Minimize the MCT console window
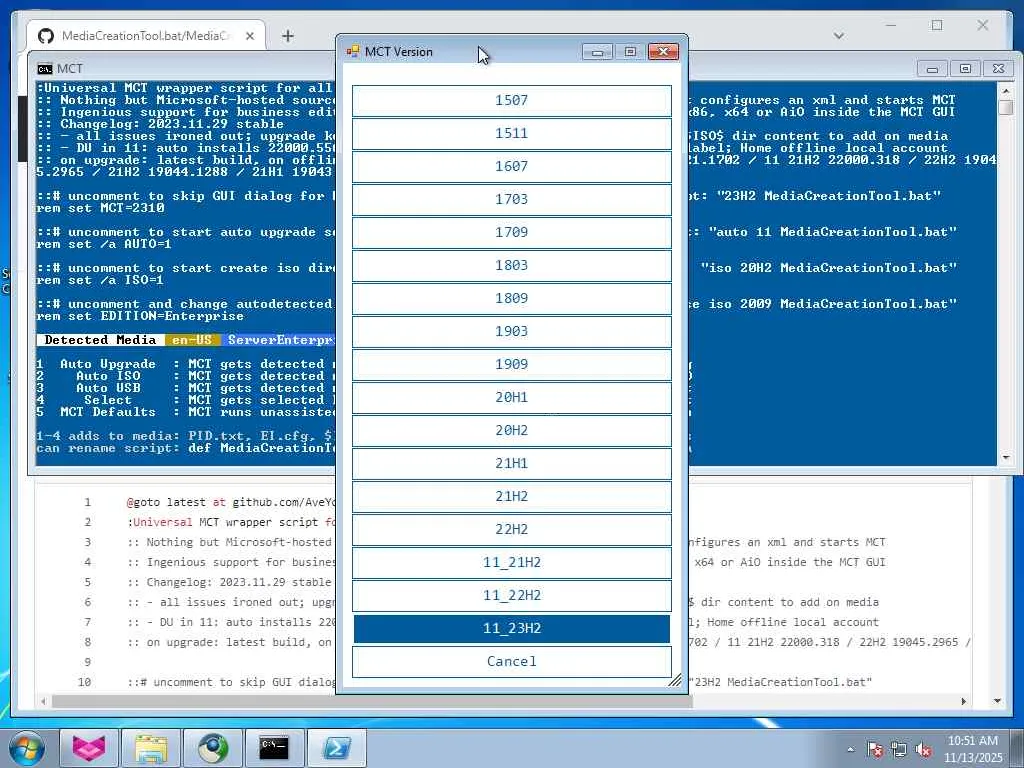The height and width of the screenshot is (768, 1024). point(932,69)
